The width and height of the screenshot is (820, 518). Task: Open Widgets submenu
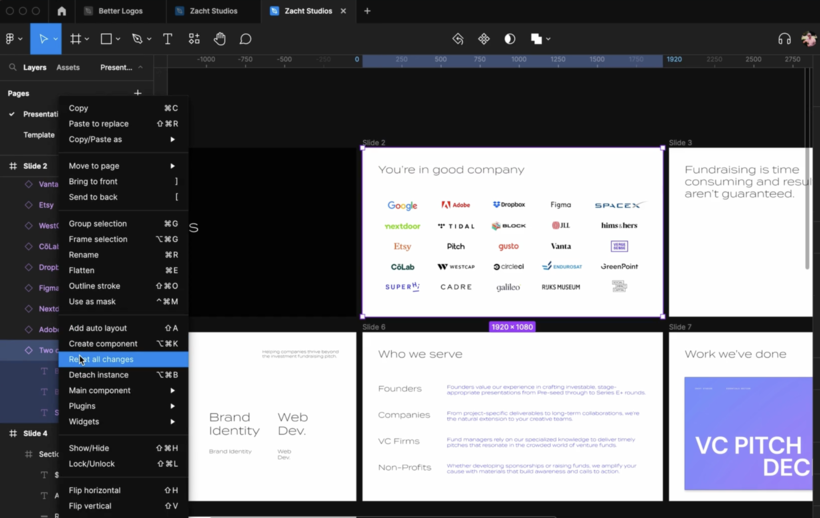tap(123, 422)
